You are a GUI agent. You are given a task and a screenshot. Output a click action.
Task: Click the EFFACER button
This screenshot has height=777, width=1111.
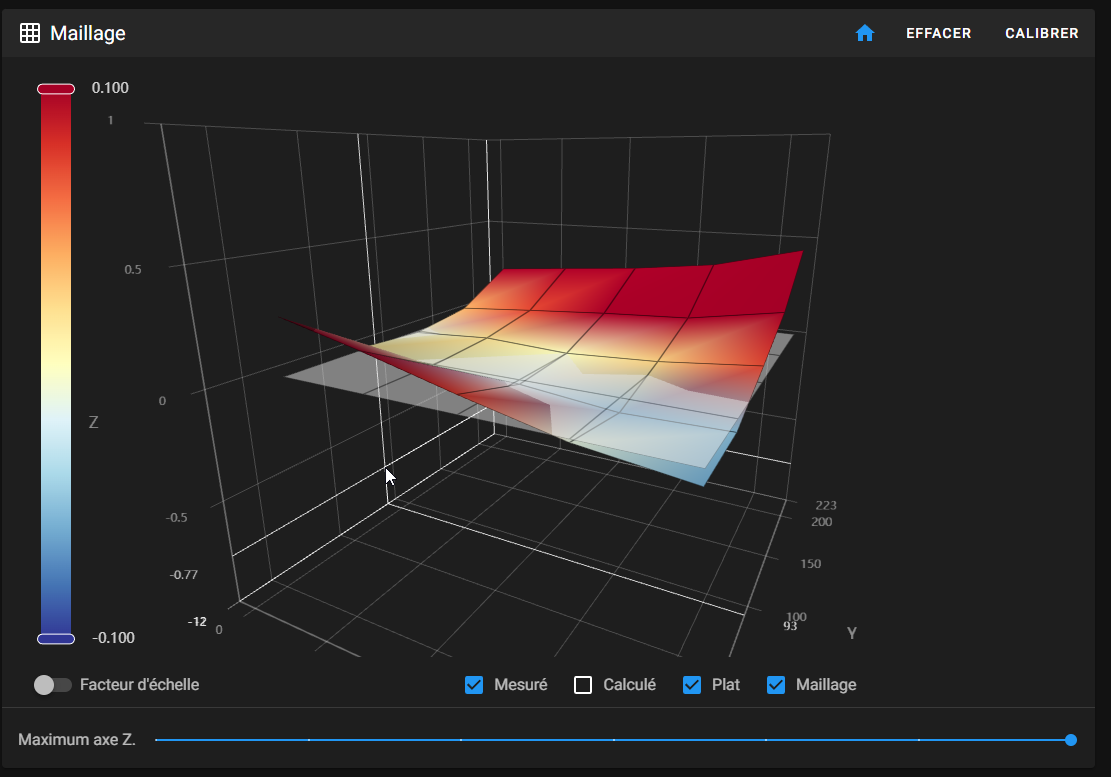pyautogui.click(x=938, y=33)
